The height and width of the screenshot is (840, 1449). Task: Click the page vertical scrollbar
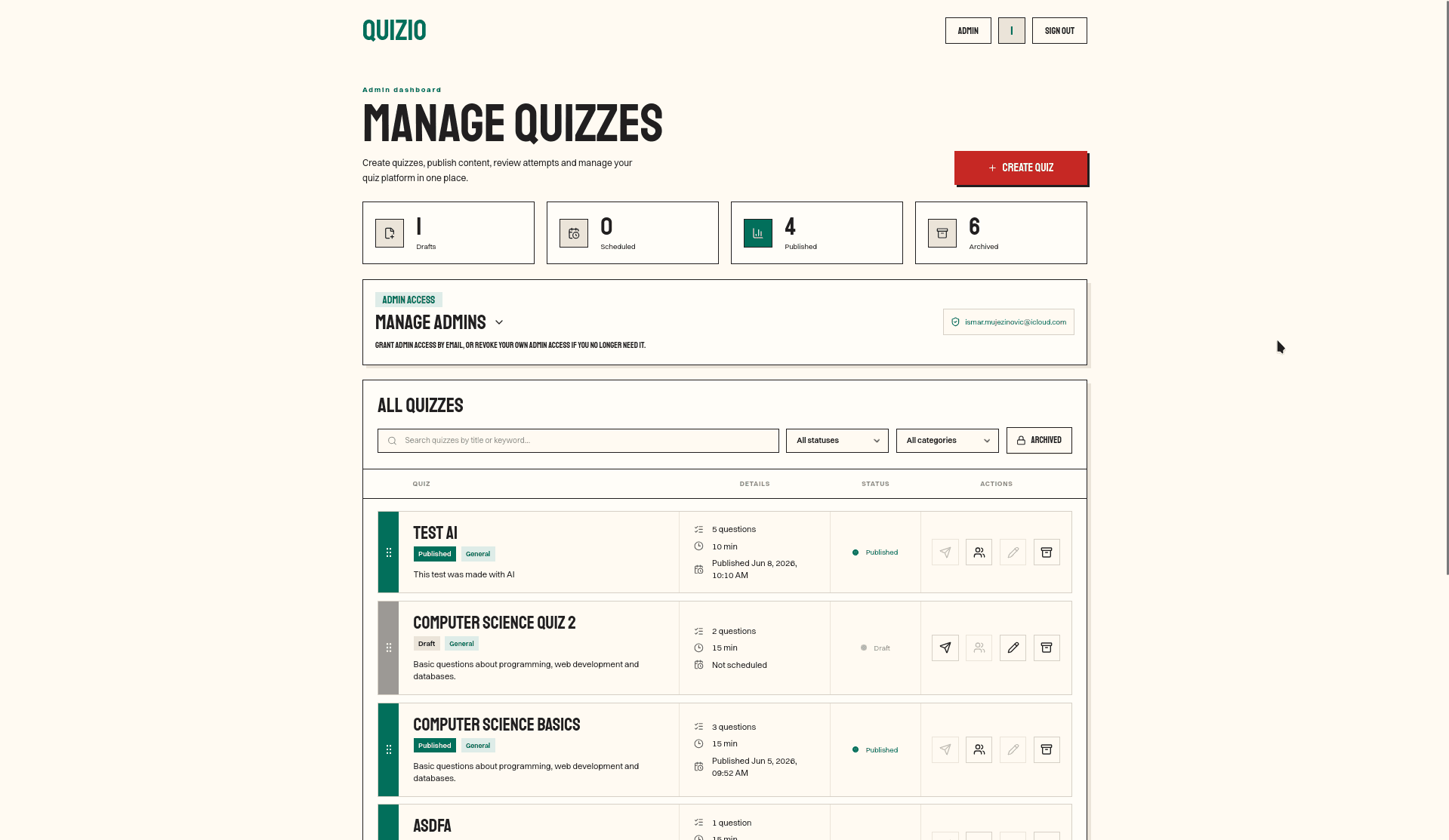pyautogui.click(x=1446, y=287)
